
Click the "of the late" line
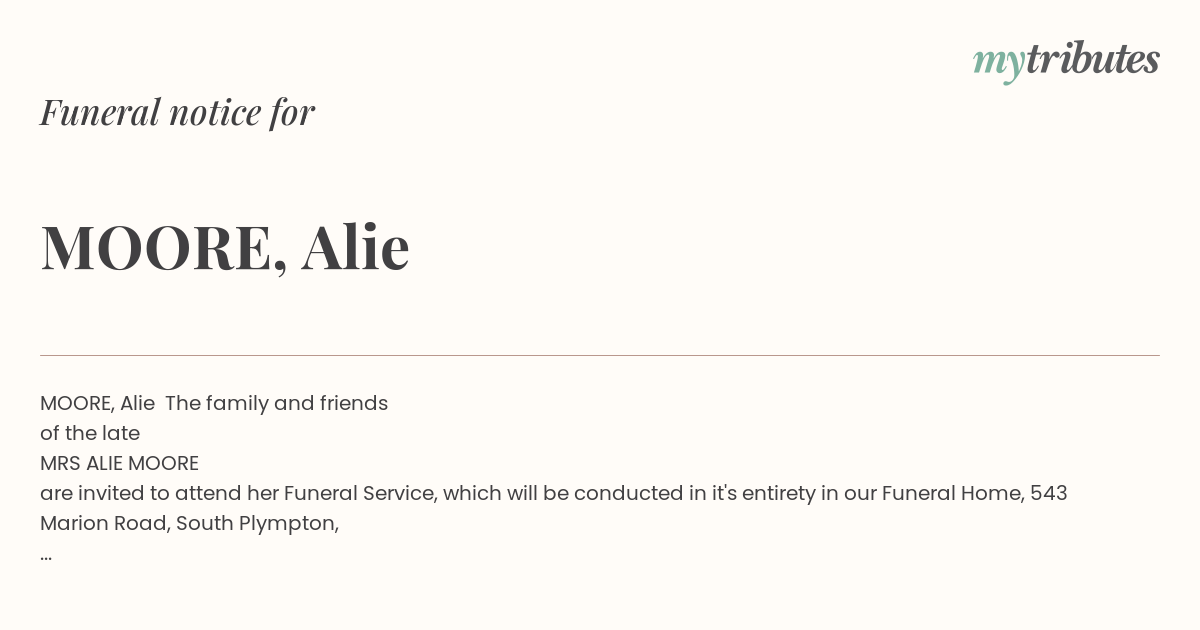point(90,433)
